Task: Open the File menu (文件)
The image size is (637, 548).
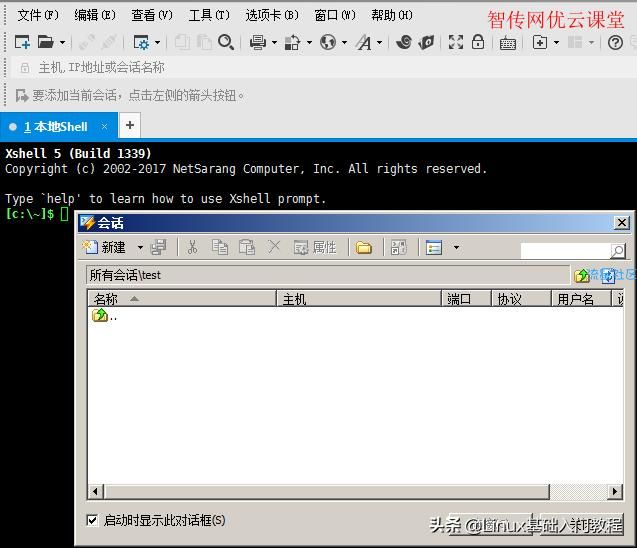Action: 38,15
